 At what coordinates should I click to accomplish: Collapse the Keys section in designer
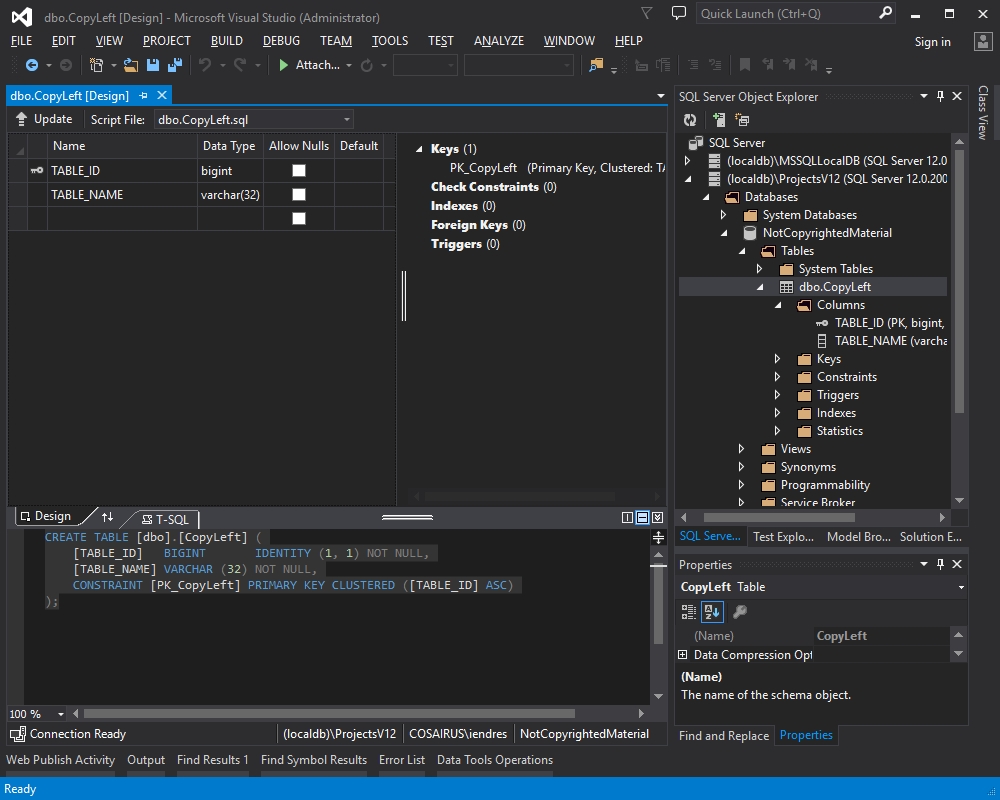419,149
